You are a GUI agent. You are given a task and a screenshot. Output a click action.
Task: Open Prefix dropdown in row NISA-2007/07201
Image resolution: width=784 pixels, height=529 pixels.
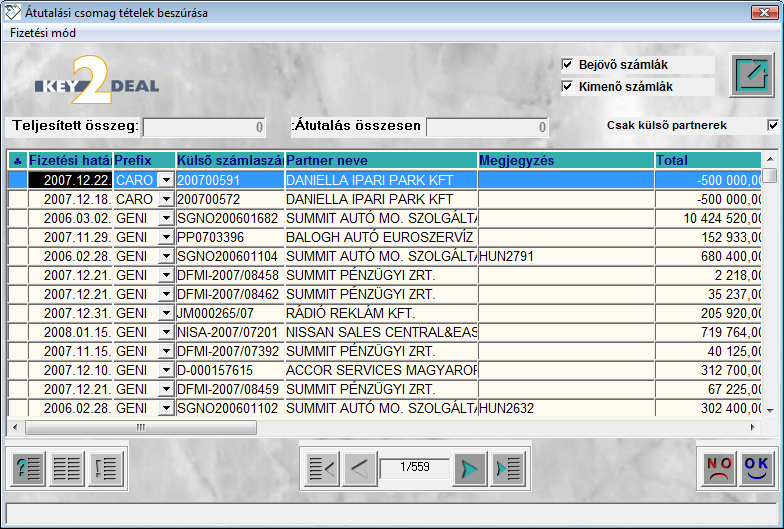[x=166, y=332]
